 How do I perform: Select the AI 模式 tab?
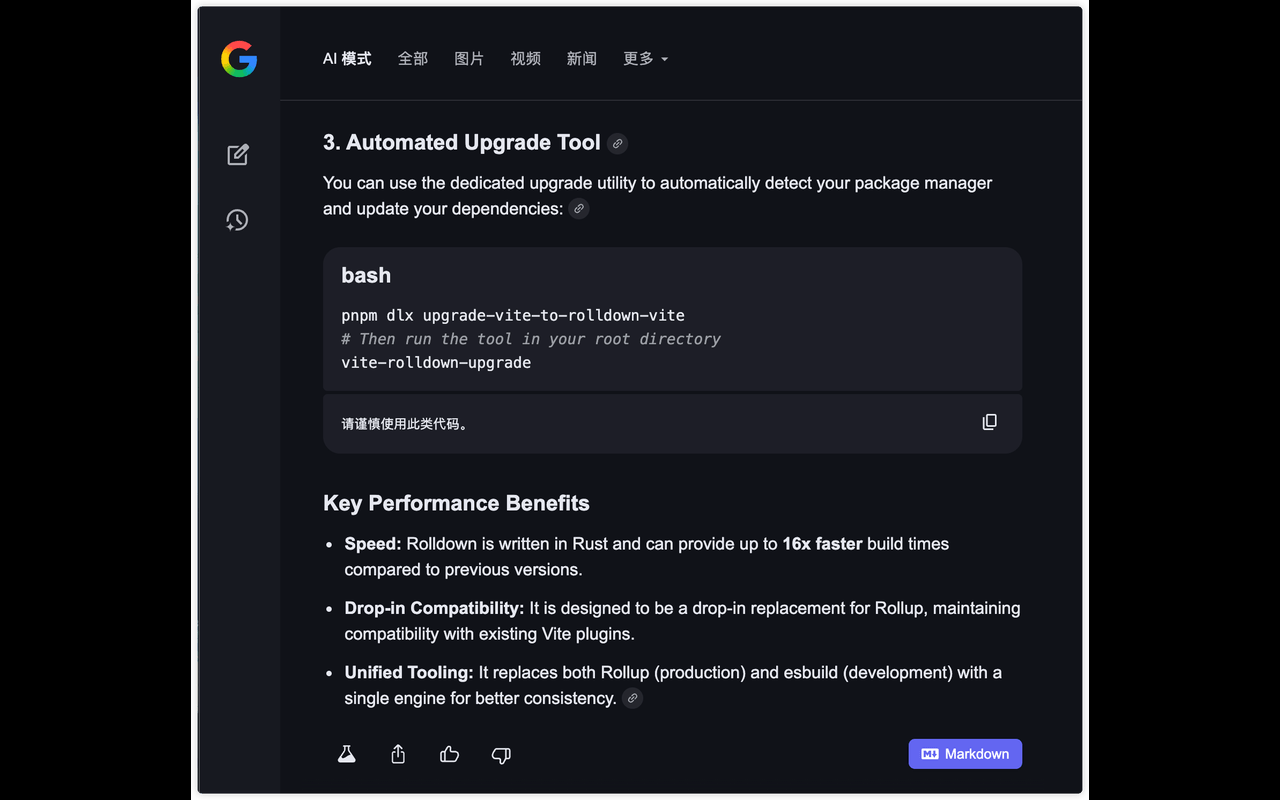pyautogui.click(x=347, y=59)
